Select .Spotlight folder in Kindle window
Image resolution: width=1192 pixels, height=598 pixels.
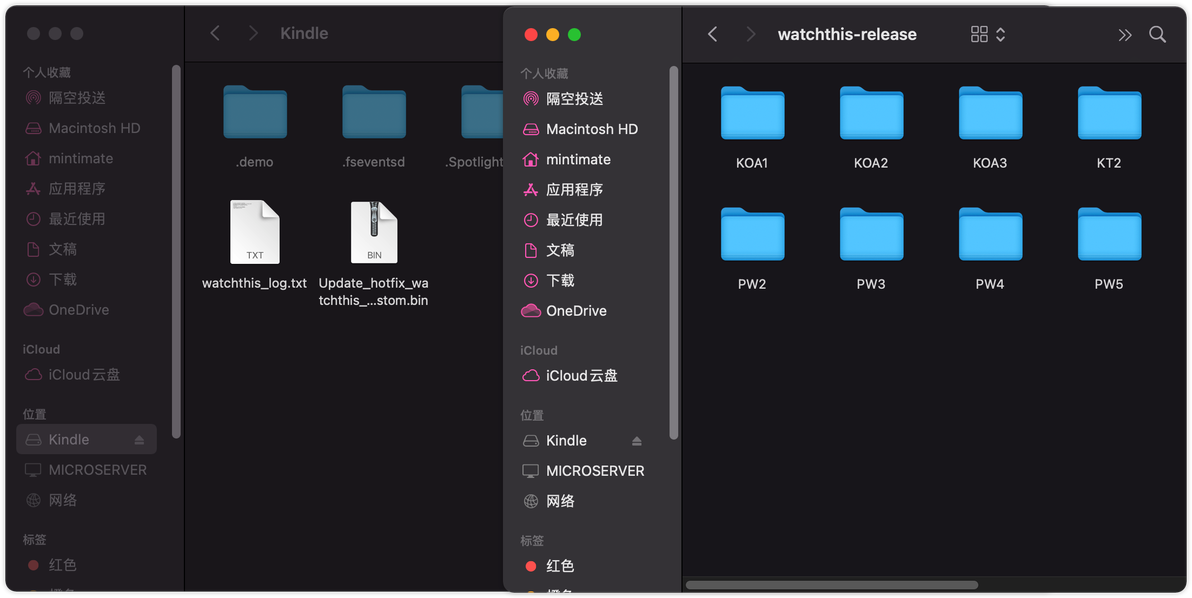click(482, 112)
